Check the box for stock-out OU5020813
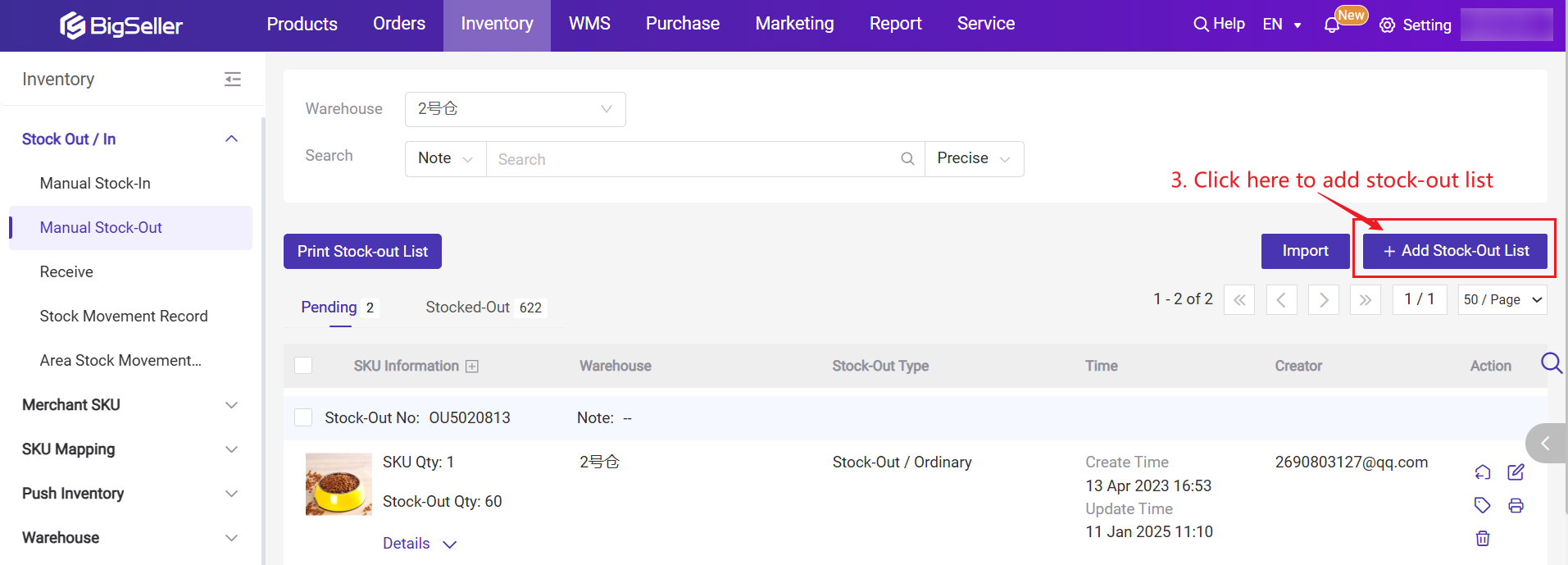 [303, 417]
